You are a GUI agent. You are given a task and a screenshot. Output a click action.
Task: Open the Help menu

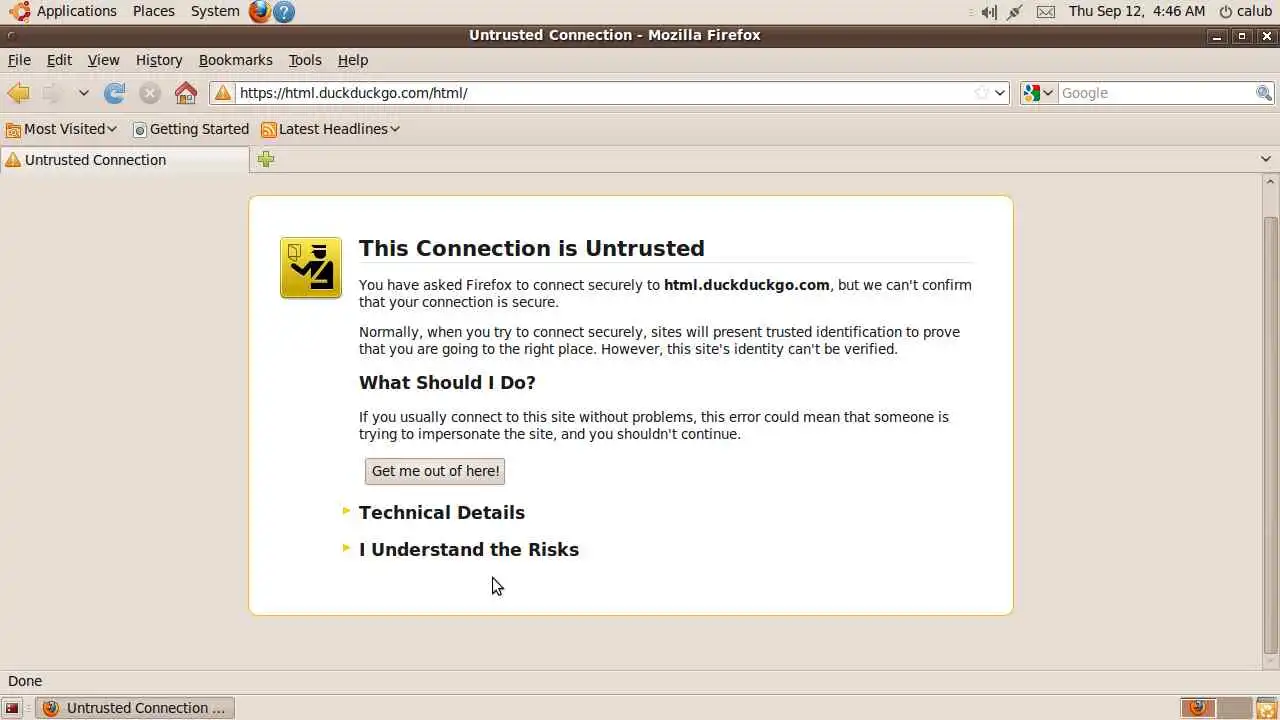click(x=353, y=60)
